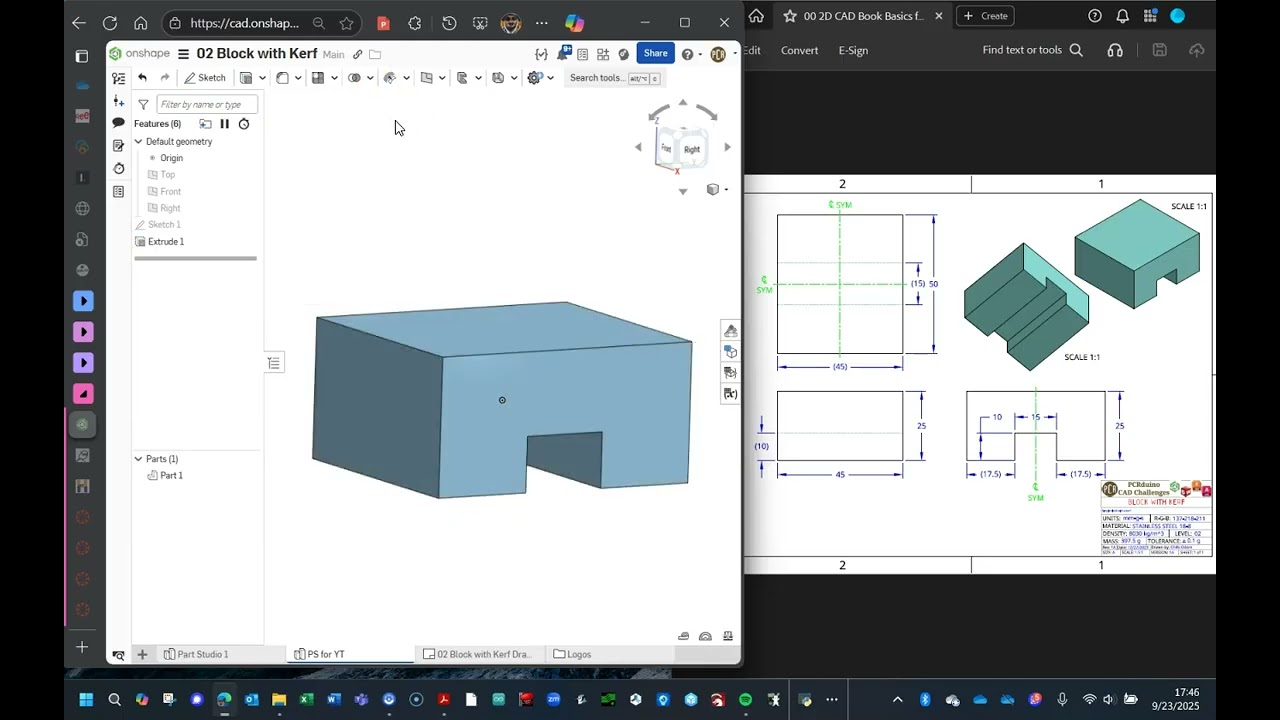Open the configuration panel list icon
The height and width of the screenshot is (720, 1280).
pyautogui.click(x=274, y=363)
